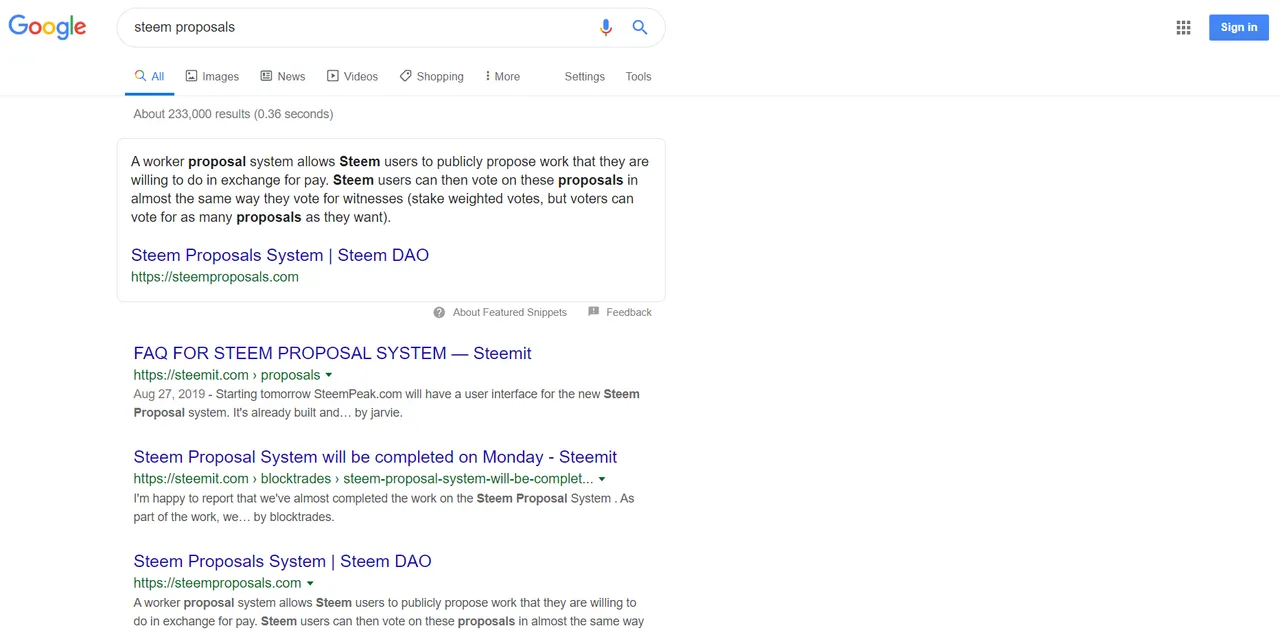Click 'About 233,000 results' stats text
Viewport: 1280px width, 631px height.
pos(233,114)
